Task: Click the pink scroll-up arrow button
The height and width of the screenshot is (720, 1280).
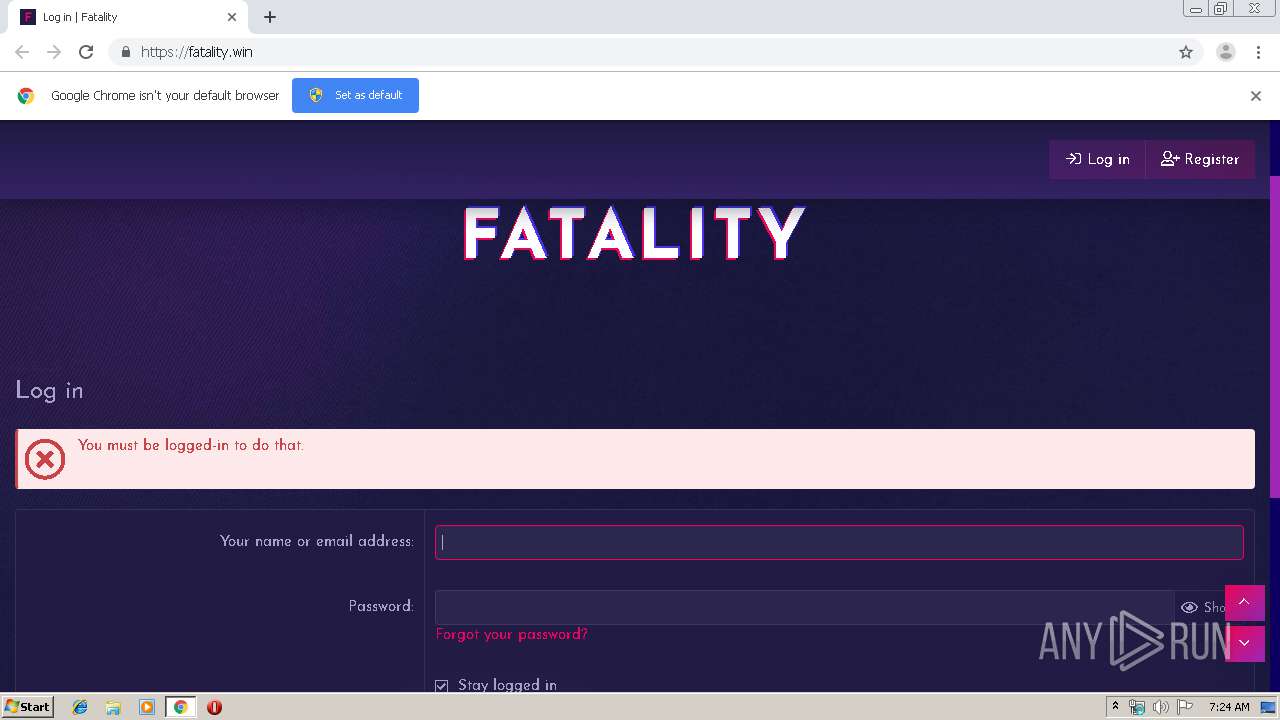Action: point(1244,602)
